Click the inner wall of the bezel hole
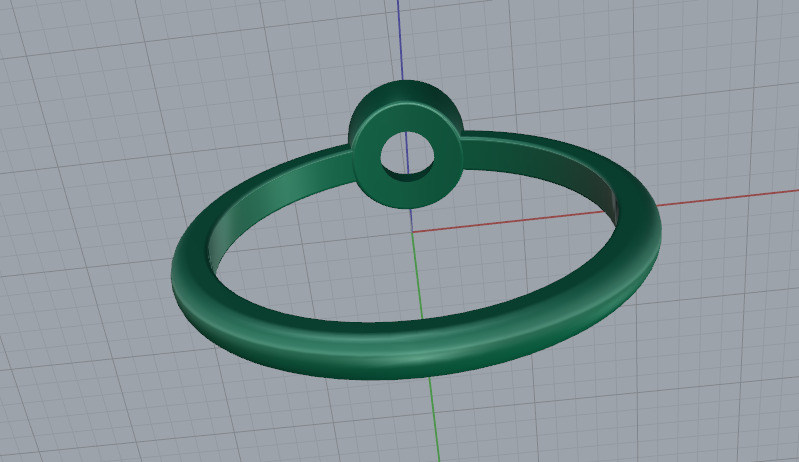 [408, 174]
